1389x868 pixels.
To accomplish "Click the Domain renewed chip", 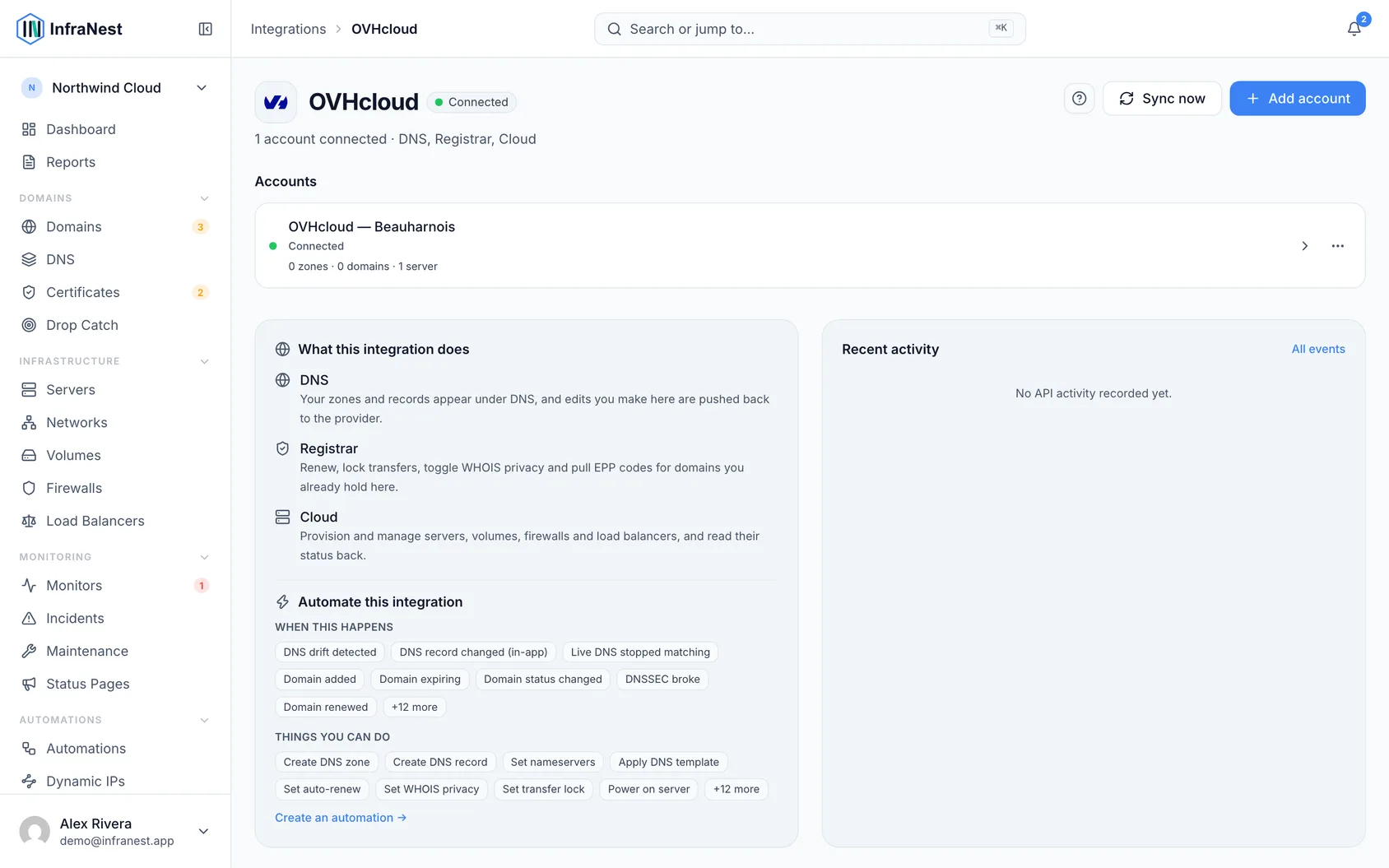I will click(326, 707).
